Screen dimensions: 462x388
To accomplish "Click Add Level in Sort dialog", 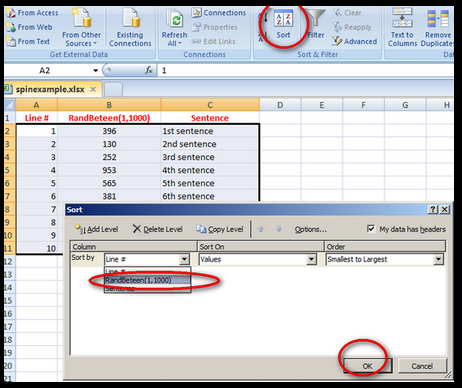I will [97, 229].
